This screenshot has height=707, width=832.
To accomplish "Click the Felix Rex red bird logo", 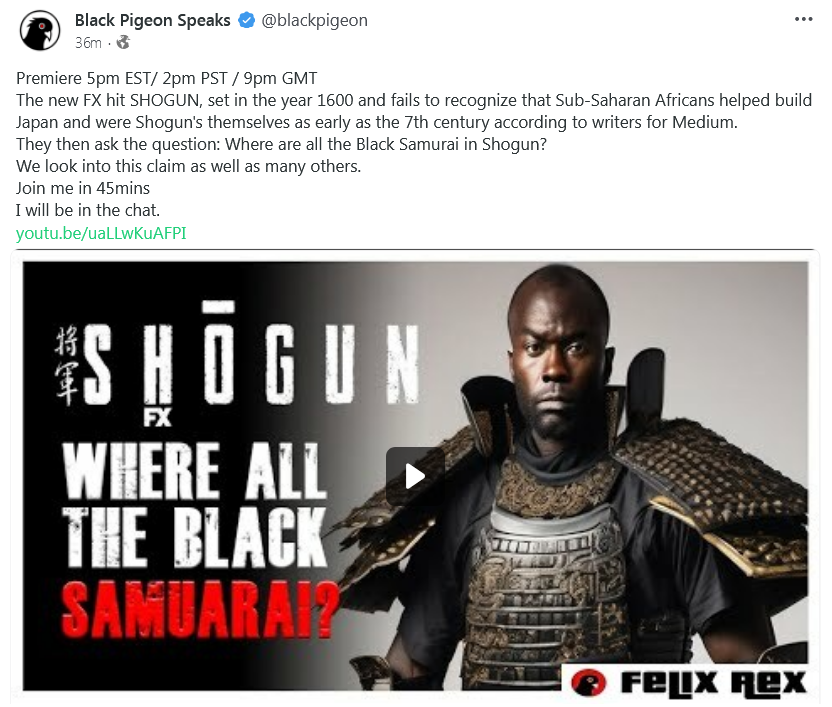I will [x=588, y=682].
